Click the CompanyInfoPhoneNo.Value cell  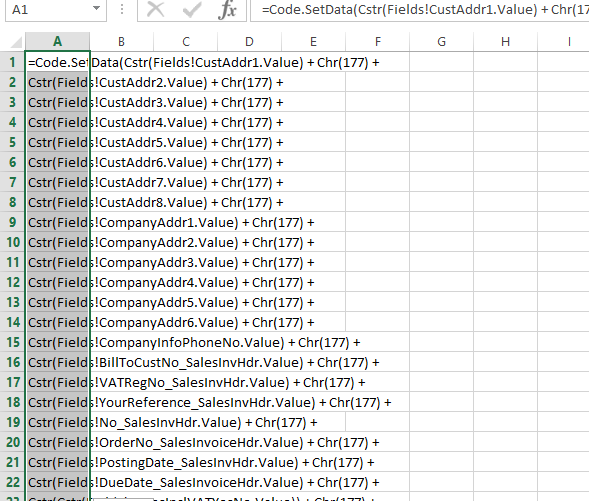point(57,342)
